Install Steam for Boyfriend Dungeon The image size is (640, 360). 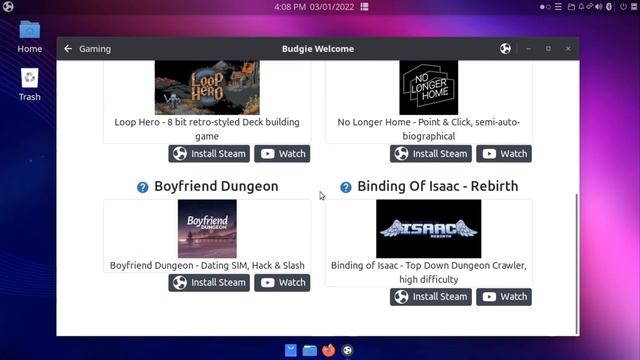[x=209, y=282]
